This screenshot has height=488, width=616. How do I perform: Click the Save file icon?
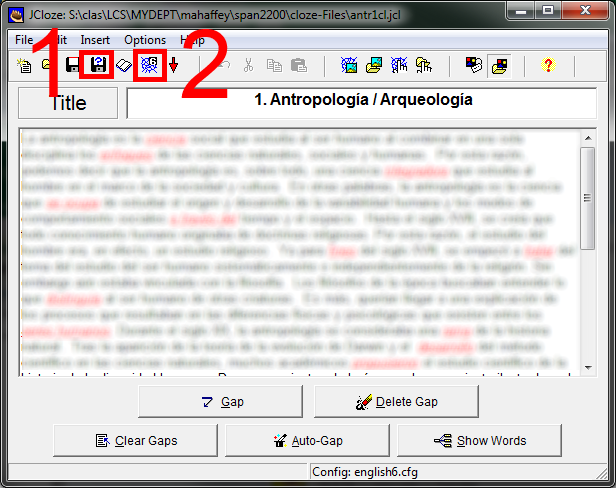(73, 66)
